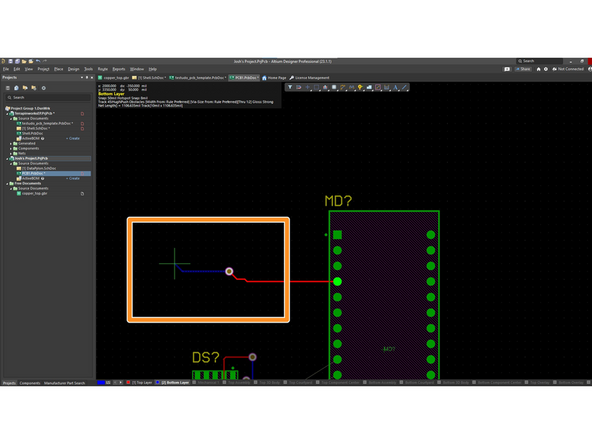The image size is (592, 444).
Task: Click the Undo arrow in the title bar
Action: (x=38, y=61)
